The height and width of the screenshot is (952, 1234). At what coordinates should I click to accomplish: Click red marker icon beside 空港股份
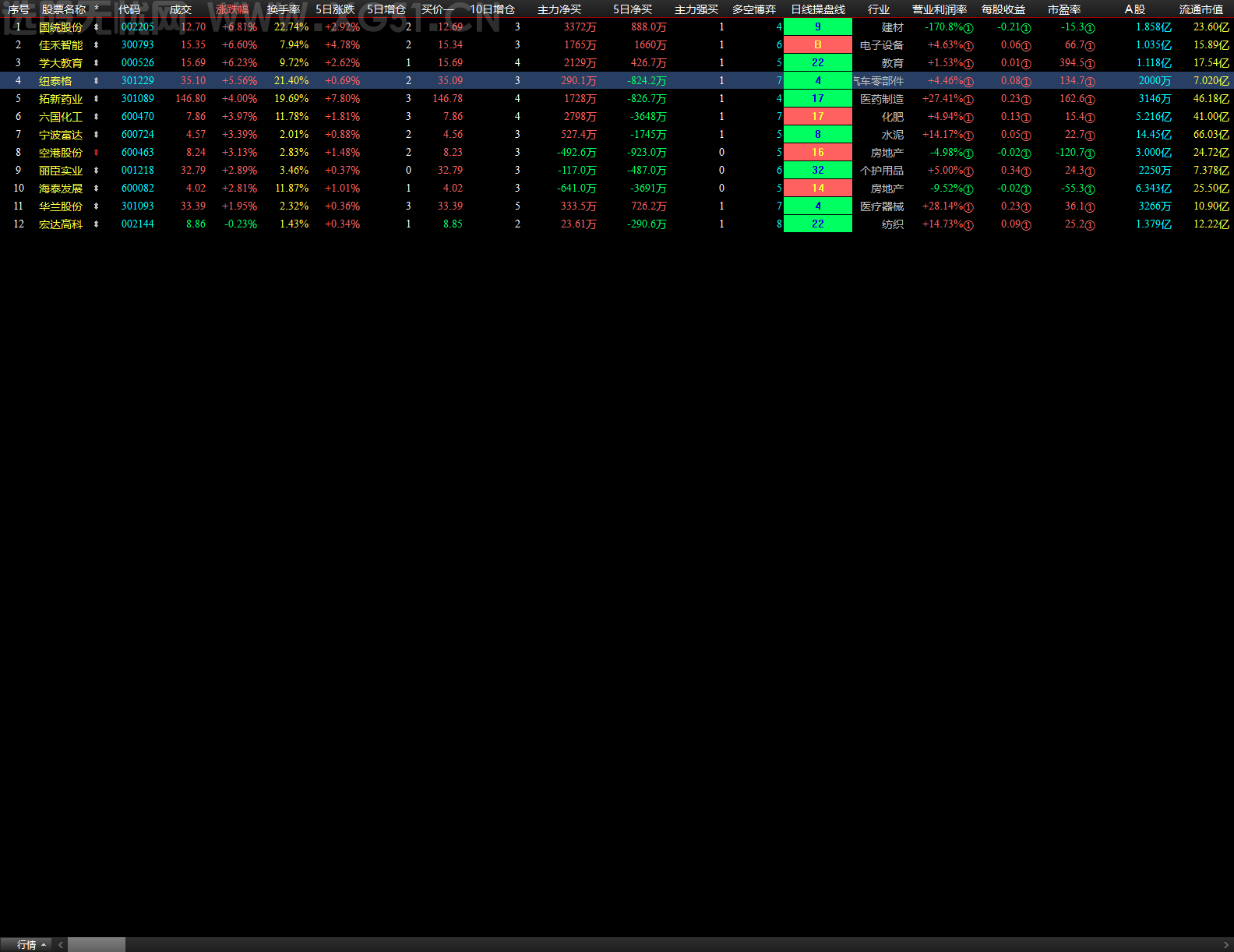point(96,153)
